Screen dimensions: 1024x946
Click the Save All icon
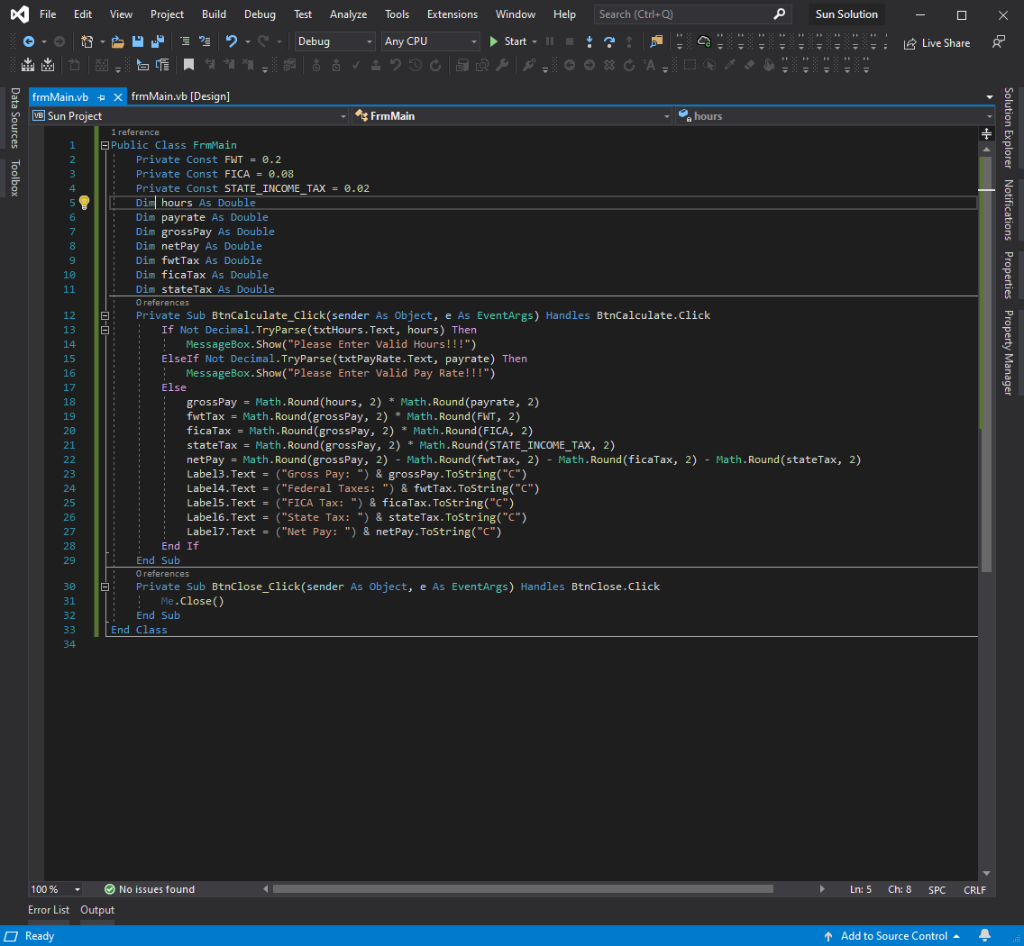(x=156, y=41)
